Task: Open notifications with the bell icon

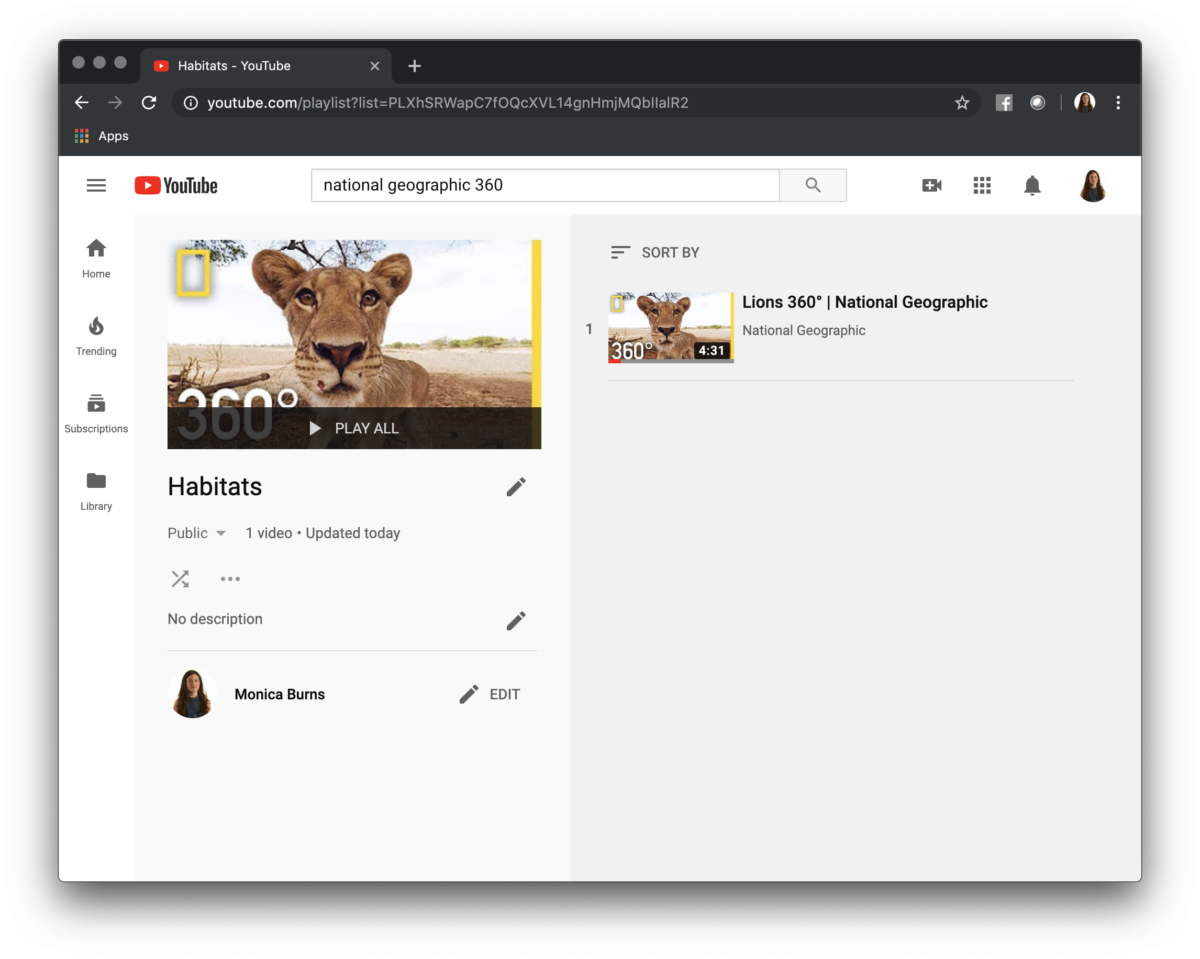Action: (x=1032, y=185)
